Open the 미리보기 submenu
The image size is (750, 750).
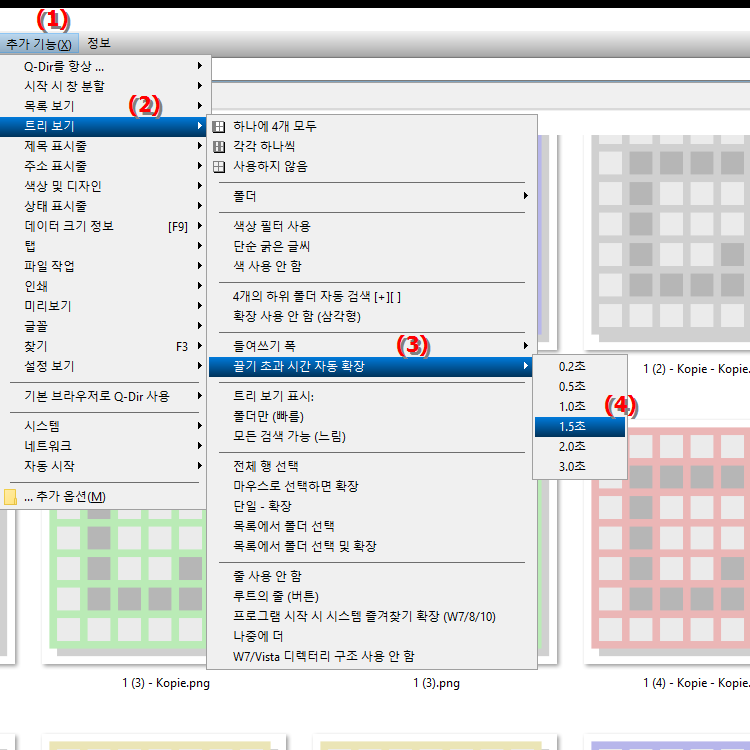pyautogui.click(x=103, y=306)
